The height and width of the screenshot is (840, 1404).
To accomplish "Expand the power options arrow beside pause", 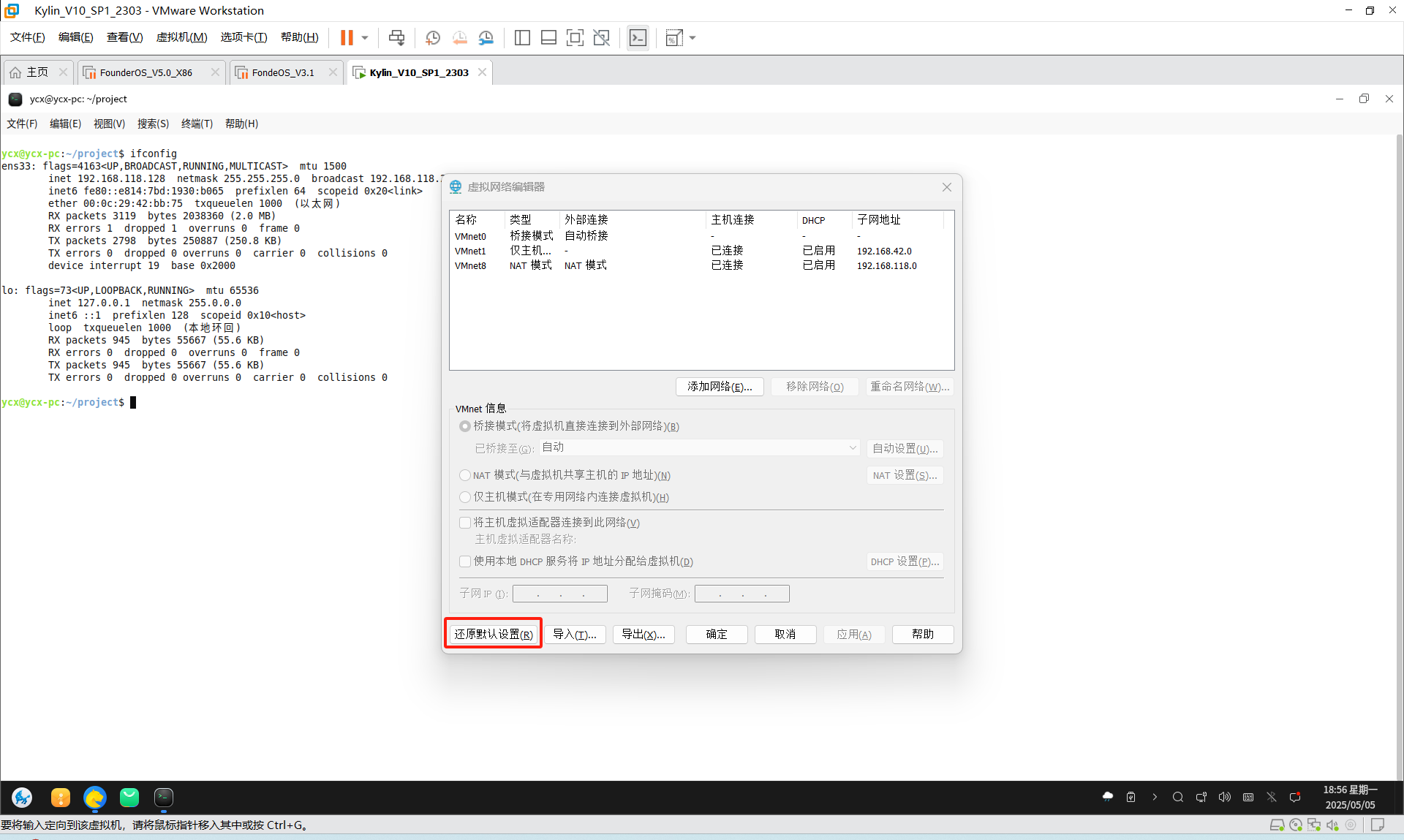I will click(x=365, y=38).
